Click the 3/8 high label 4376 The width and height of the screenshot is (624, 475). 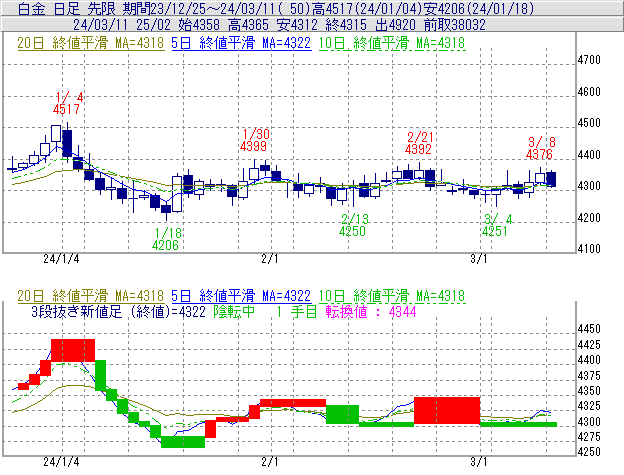point(539,154)
